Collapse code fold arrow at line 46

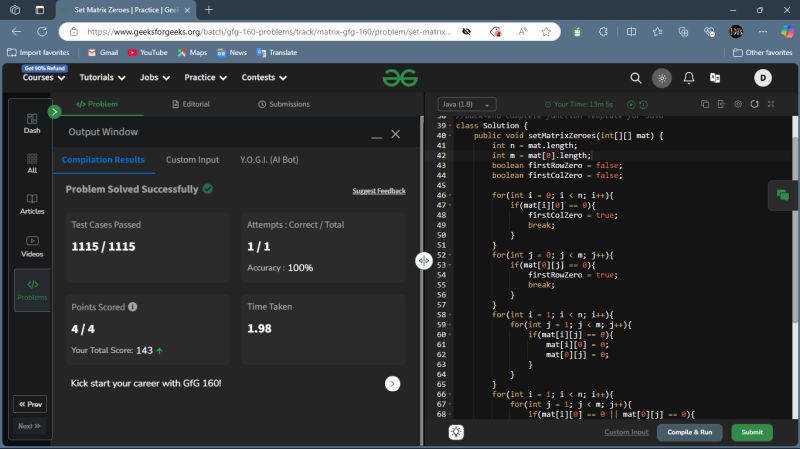point(449,195)
